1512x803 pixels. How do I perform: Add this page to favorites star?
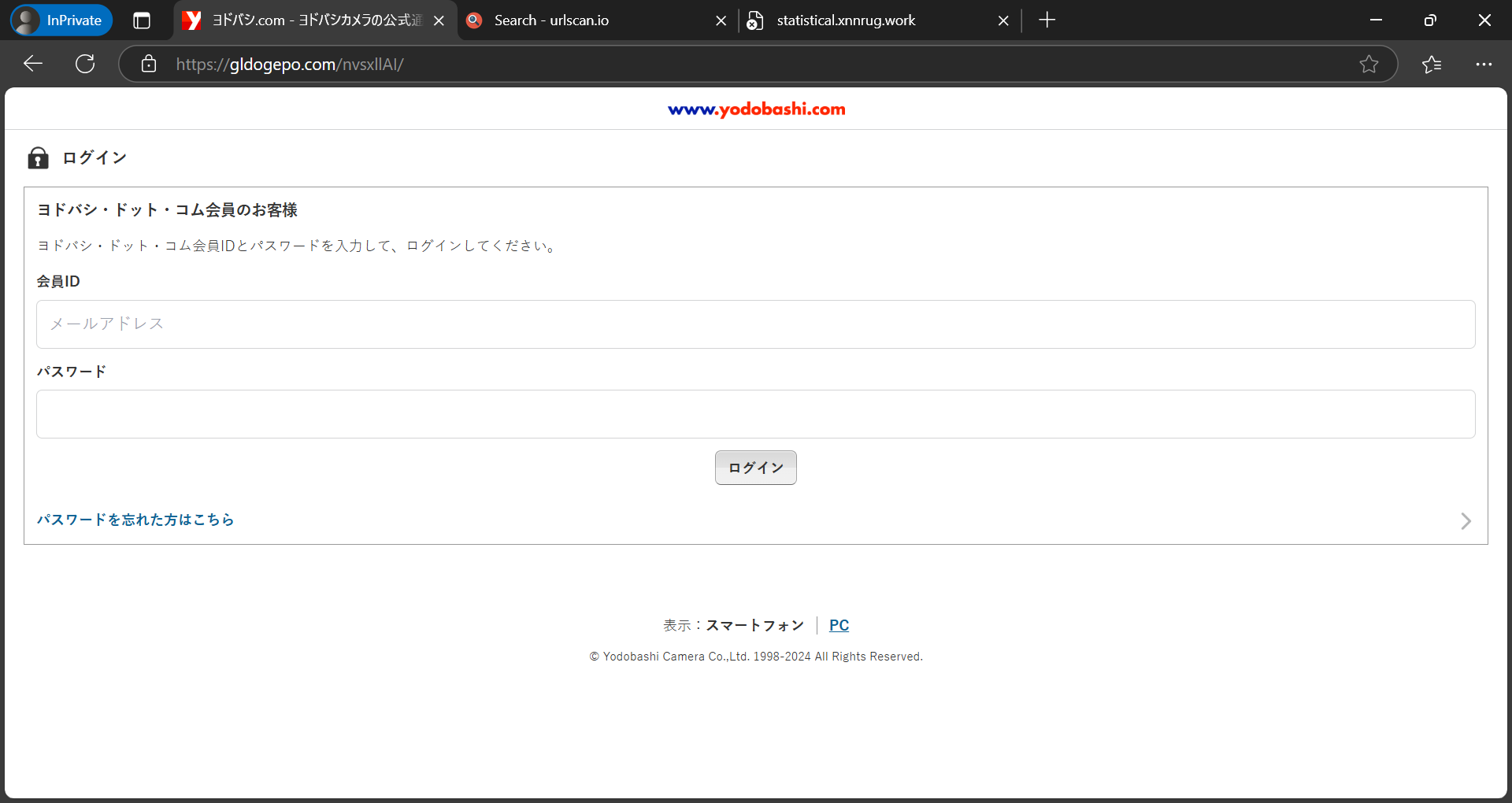click(1369, 64)
